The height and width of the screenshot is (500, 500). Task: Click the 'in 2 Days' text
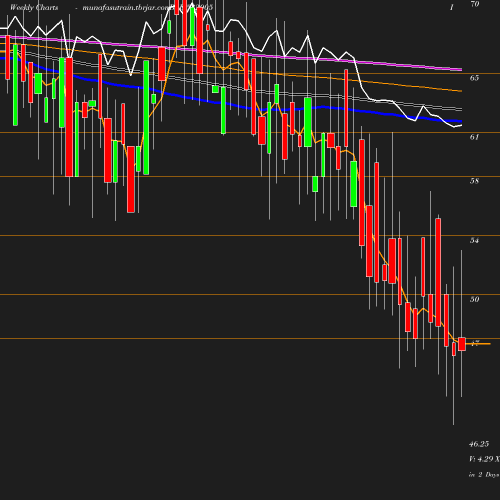(x=484, y=475)
